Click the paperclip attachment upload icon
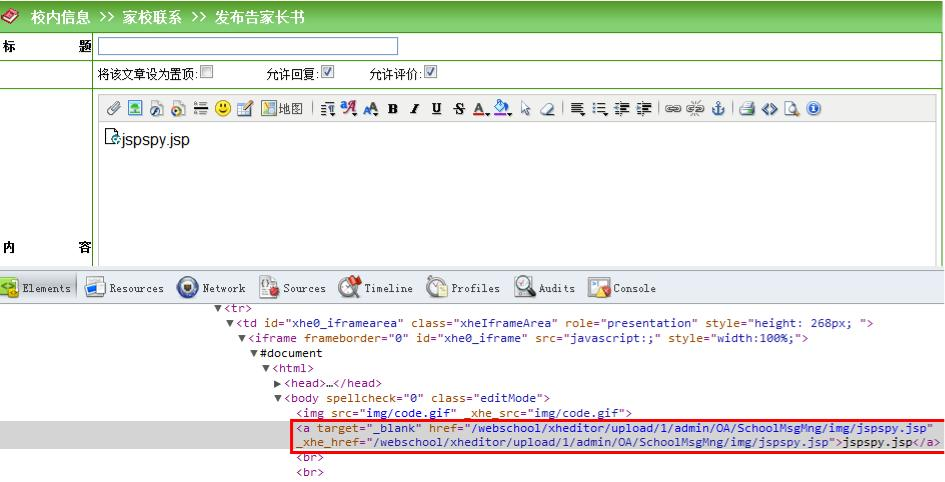Viewport: 945px width, 482px height. pyautogui.click(x=113, y=108)
